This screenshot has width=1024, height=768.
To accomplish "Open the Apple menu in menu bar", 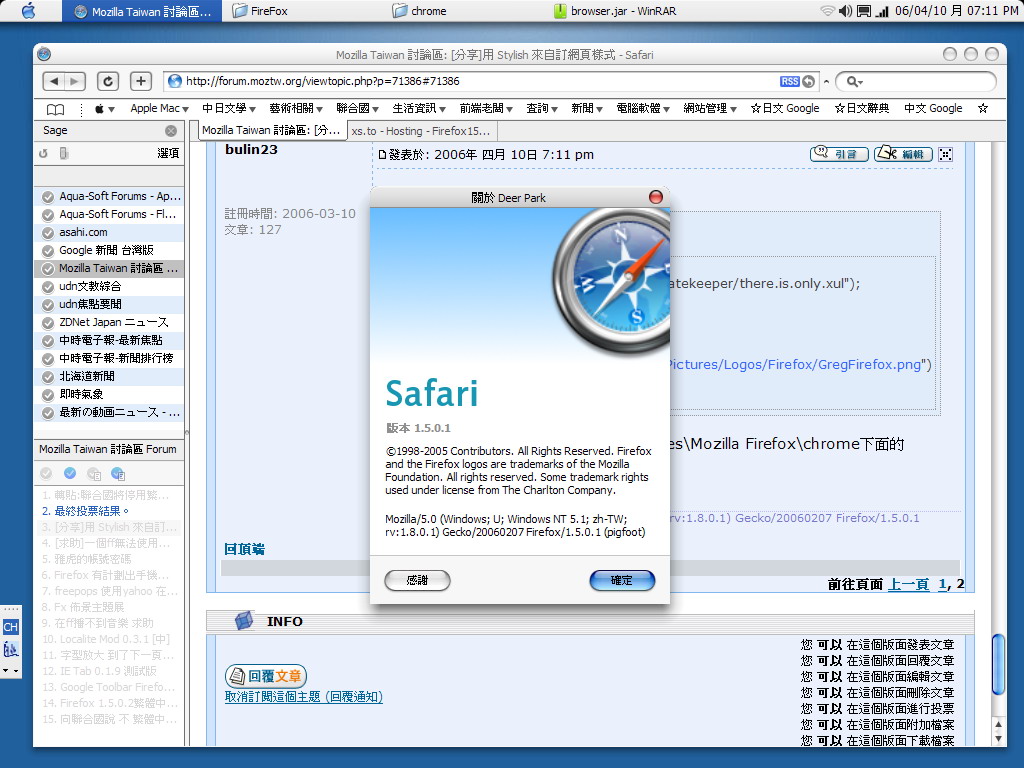I will coord(27,11).
